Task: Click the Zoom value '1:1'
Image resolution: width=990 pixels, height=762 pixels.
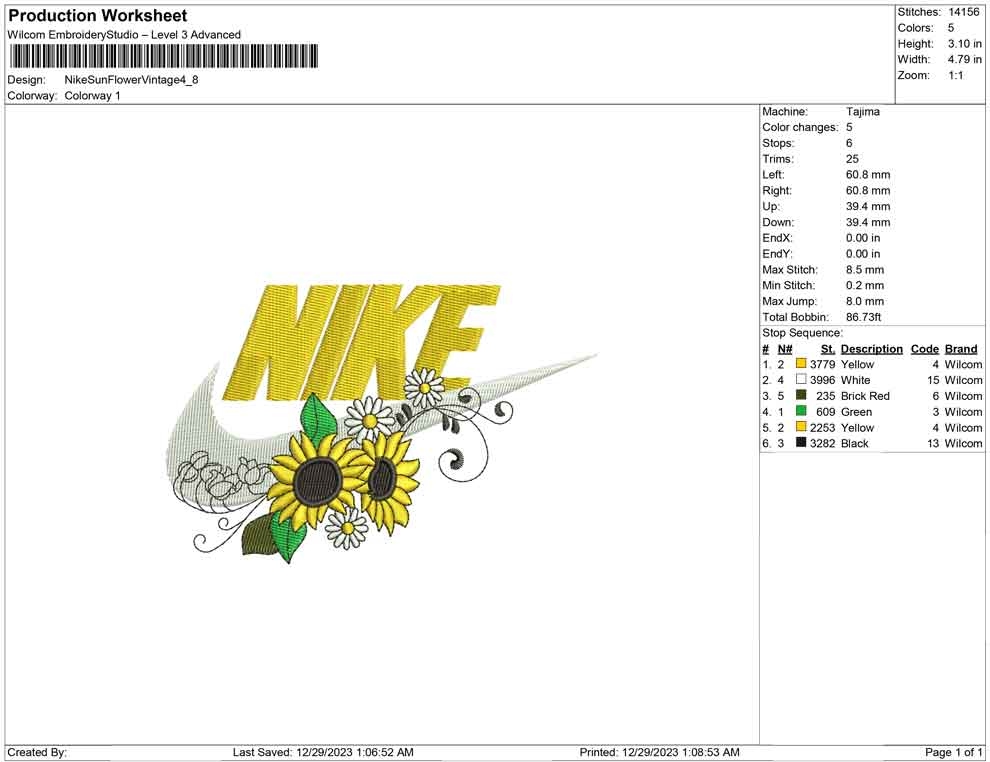Action: [x=955, y=75]
